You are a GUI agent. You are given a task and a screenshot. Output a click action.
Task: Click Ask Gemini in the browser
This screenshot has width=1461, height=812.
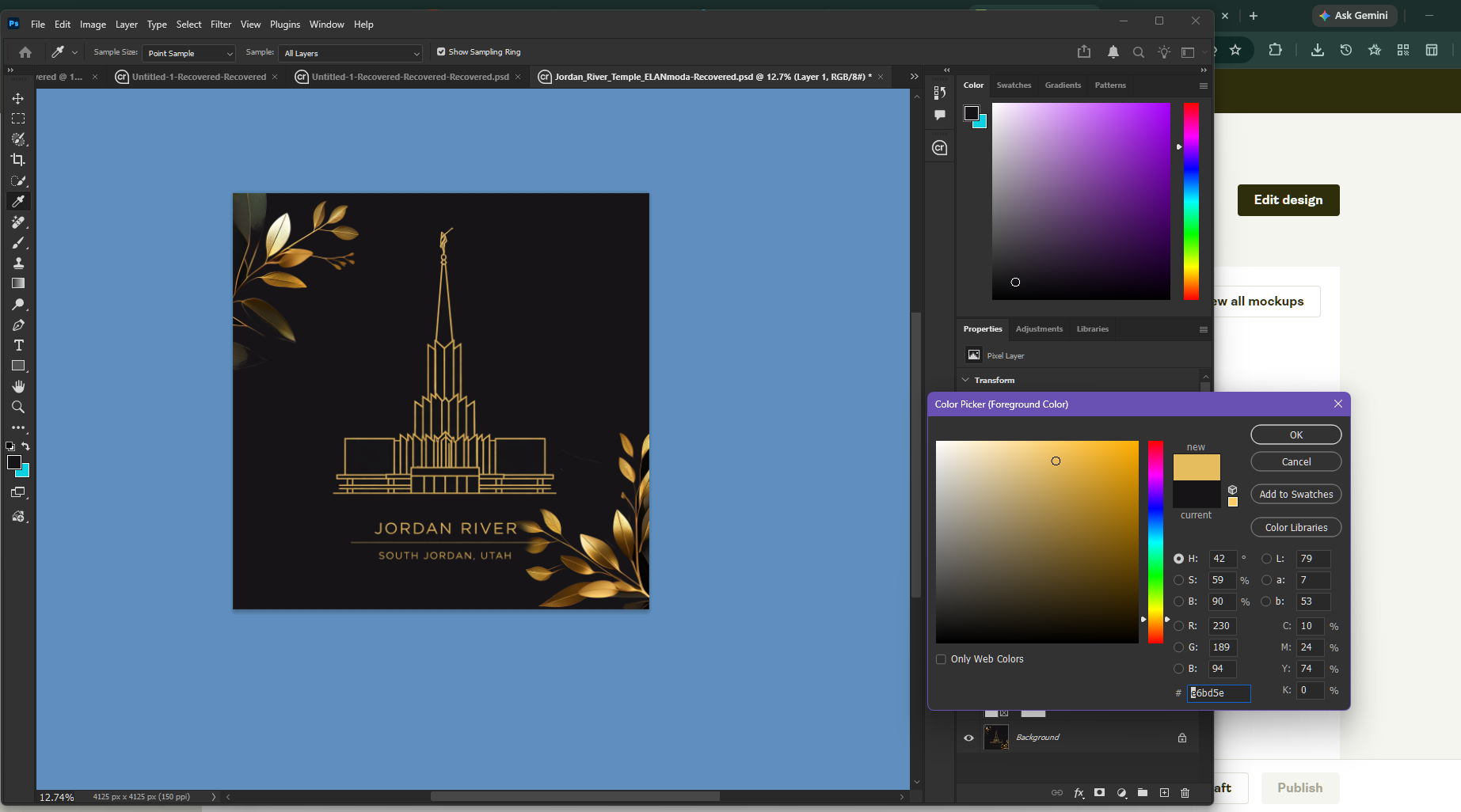(x=1354, y=16)
